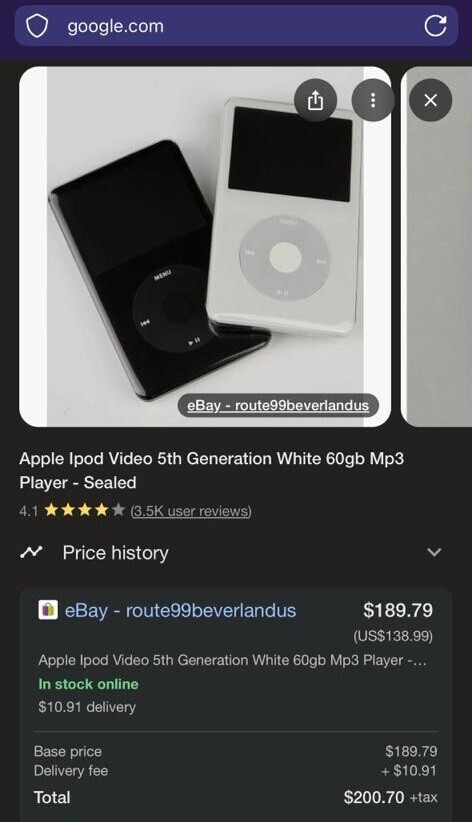Tap the shield privacy icon in address bar

[37, 26]
